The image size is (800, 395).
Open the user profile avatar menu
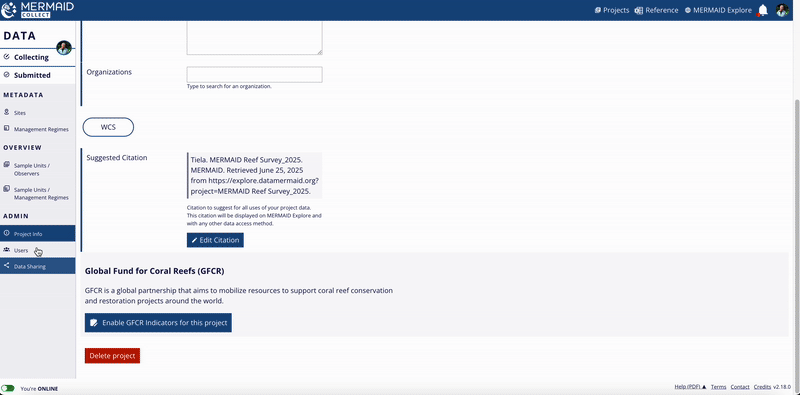pos(782,10)
